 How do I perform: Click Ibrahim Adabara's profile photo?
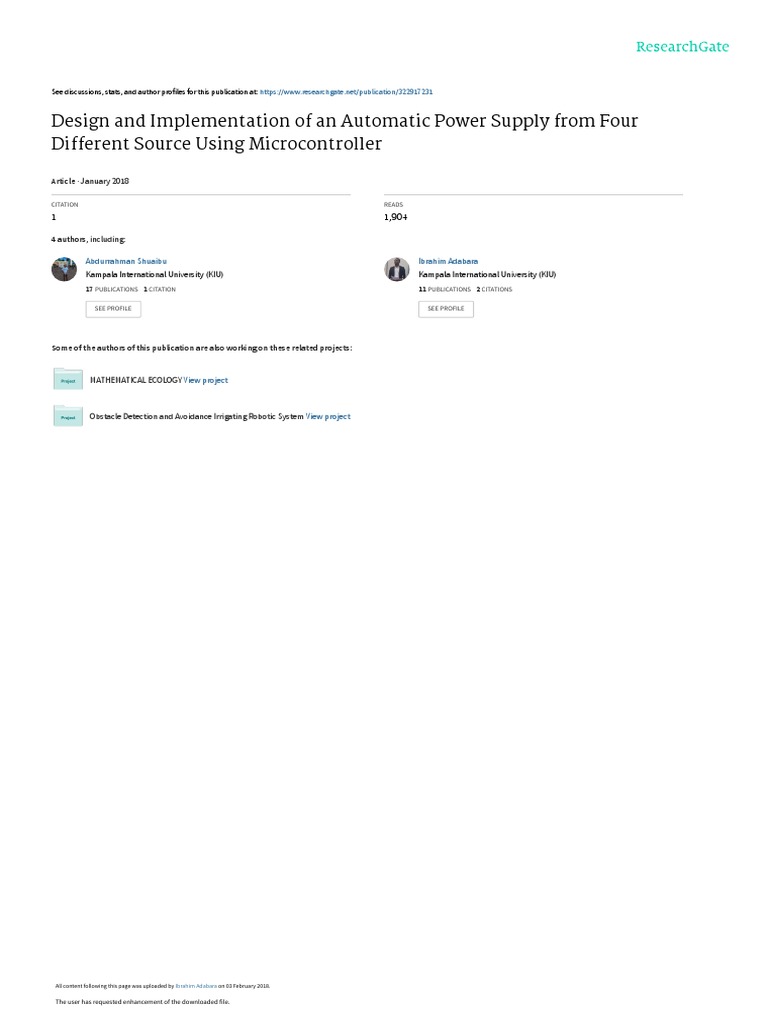pyautogui.click(x=397, y=269)
